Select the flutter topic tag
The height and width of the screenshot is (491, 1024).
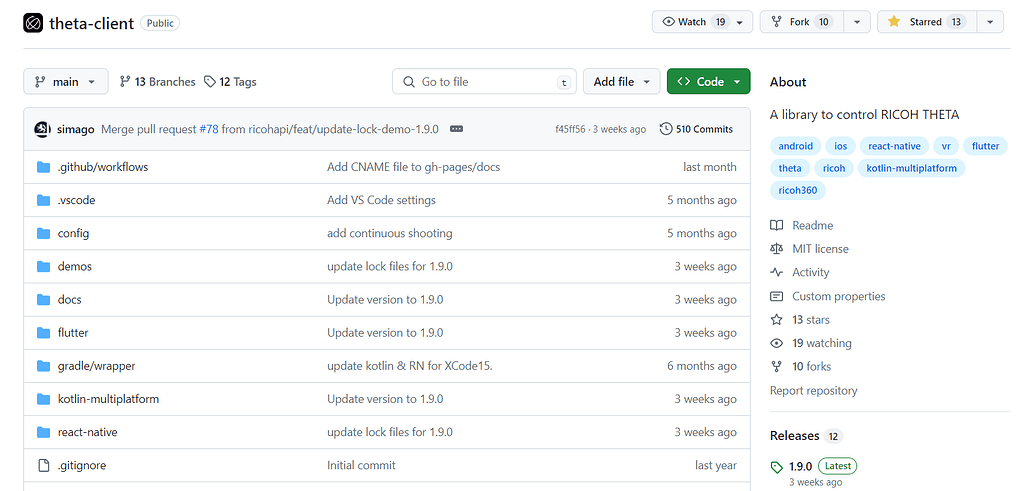(x=985, y=146)
